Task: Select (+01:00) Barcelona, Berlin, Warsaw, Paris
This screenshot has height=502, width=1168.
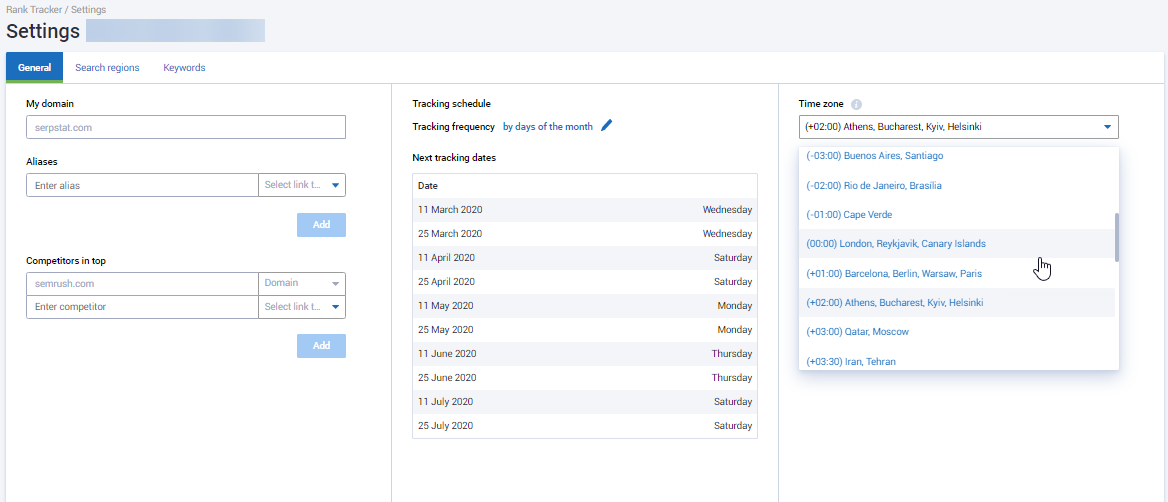Action: coord(956,273)
